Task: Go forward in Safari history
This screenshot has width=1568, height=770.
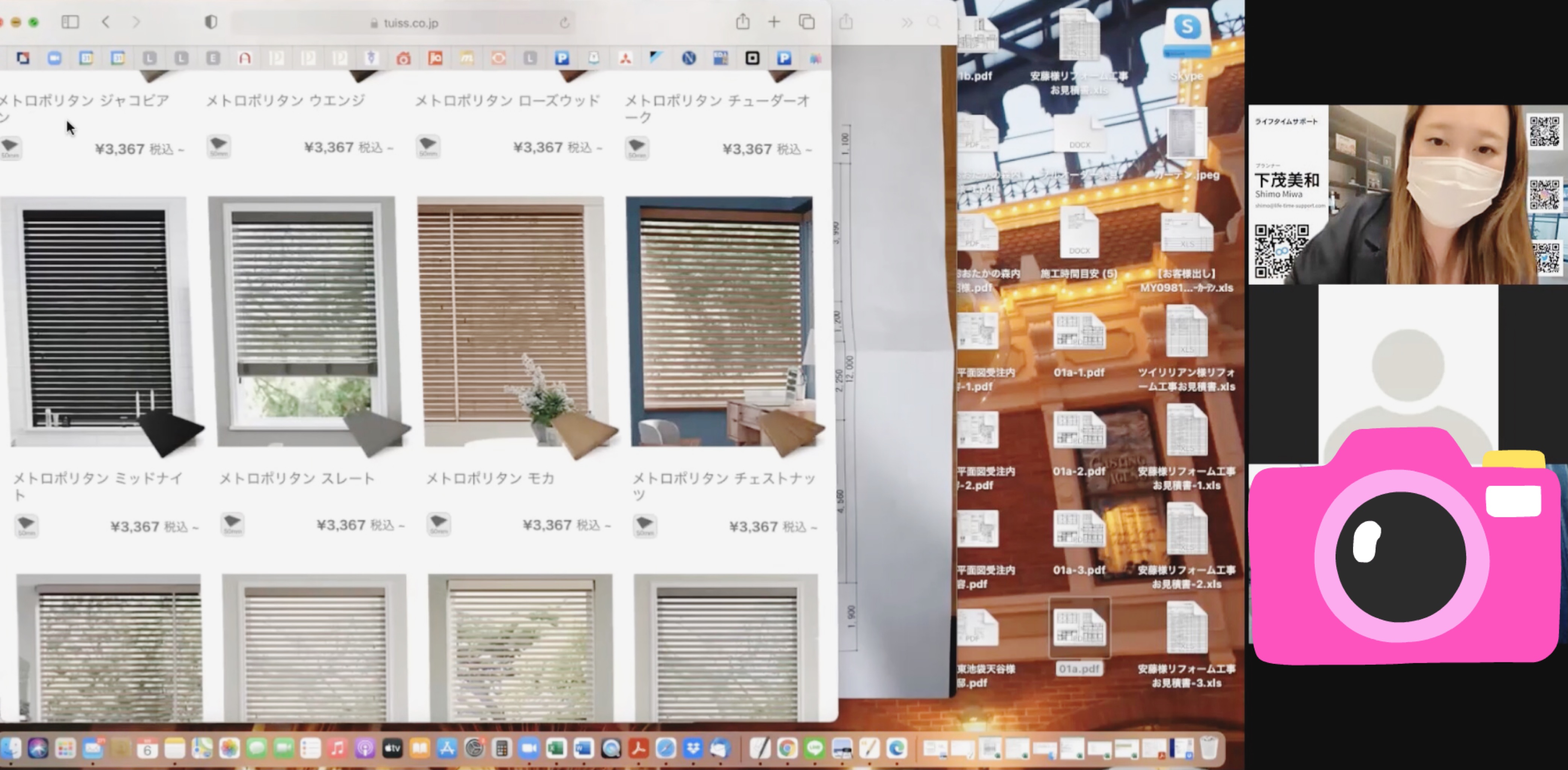Action: 136,23
